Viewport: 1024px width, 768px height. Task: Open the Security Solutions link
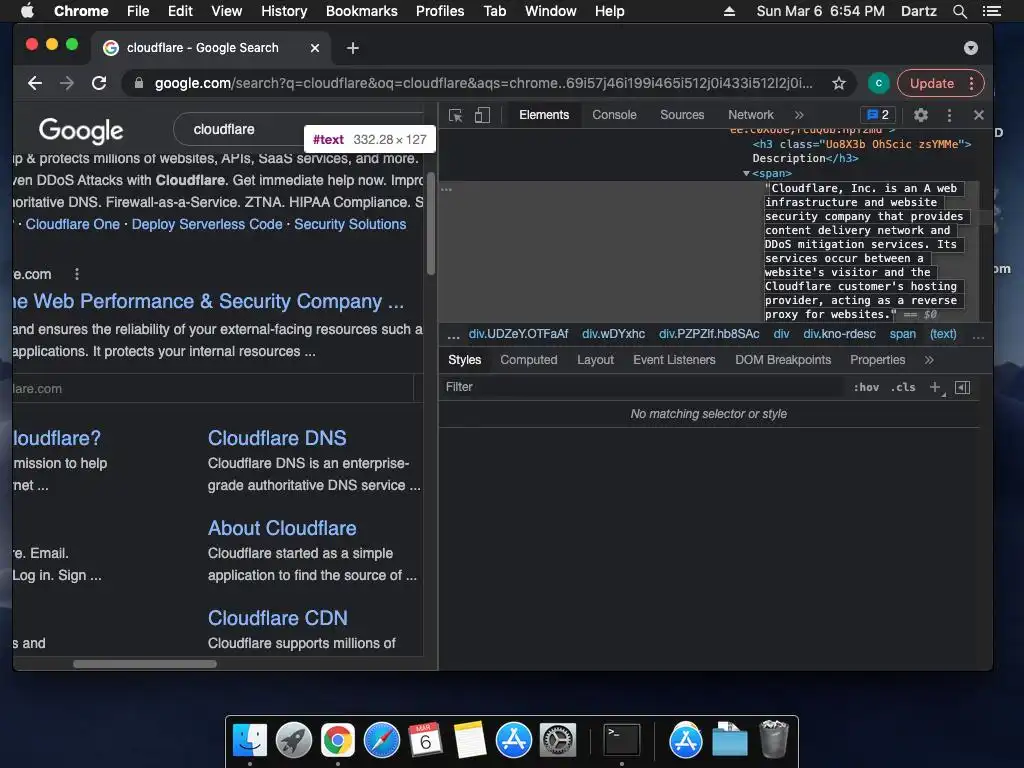(x=350, y=224)
